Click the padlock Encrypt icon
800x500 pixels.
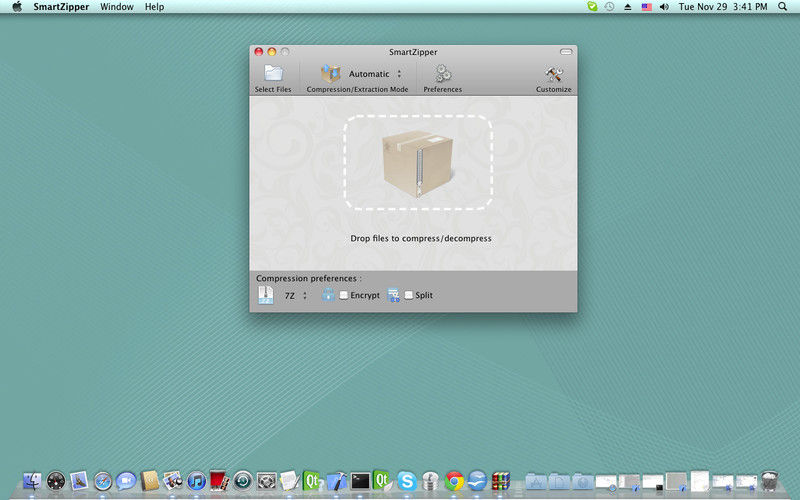coord(328,294)
